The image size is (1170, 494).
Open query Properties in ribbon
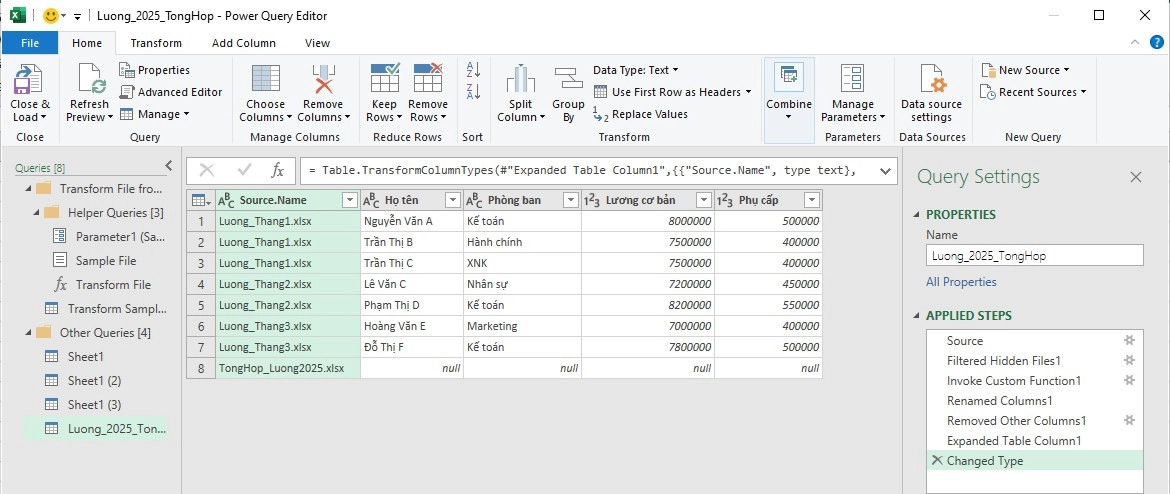pyautogui.click(x=154, y=69)
